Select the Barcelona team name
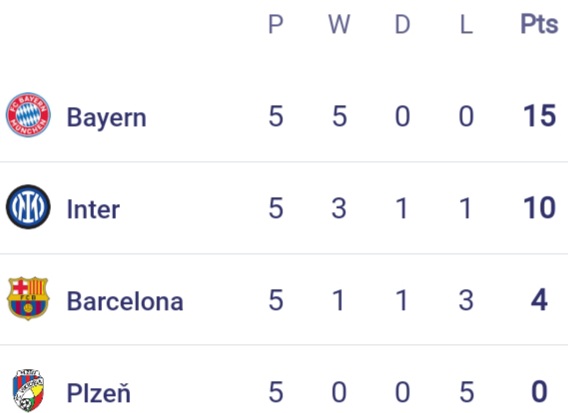568x413 pixels. pos(125,301)
